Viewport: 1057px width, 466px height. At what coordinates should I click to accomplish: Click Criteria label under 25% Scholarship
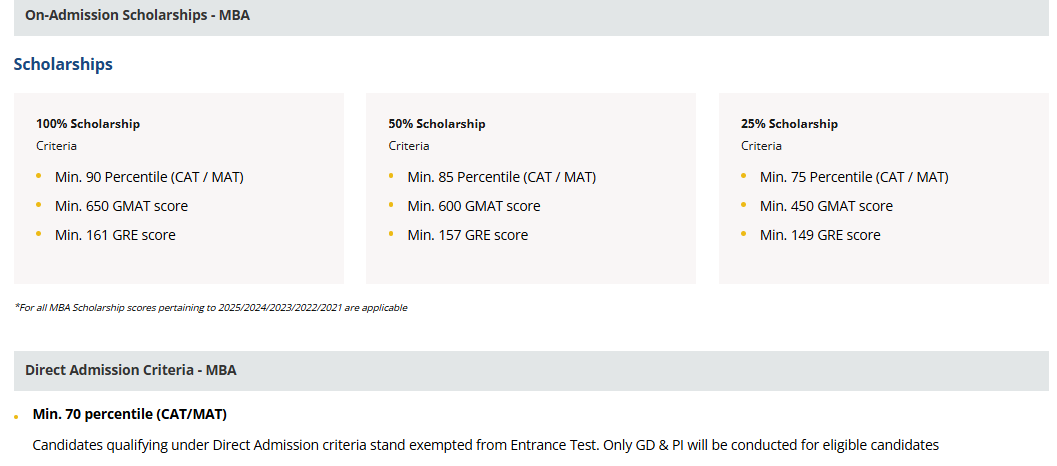[x=761, y=146]
